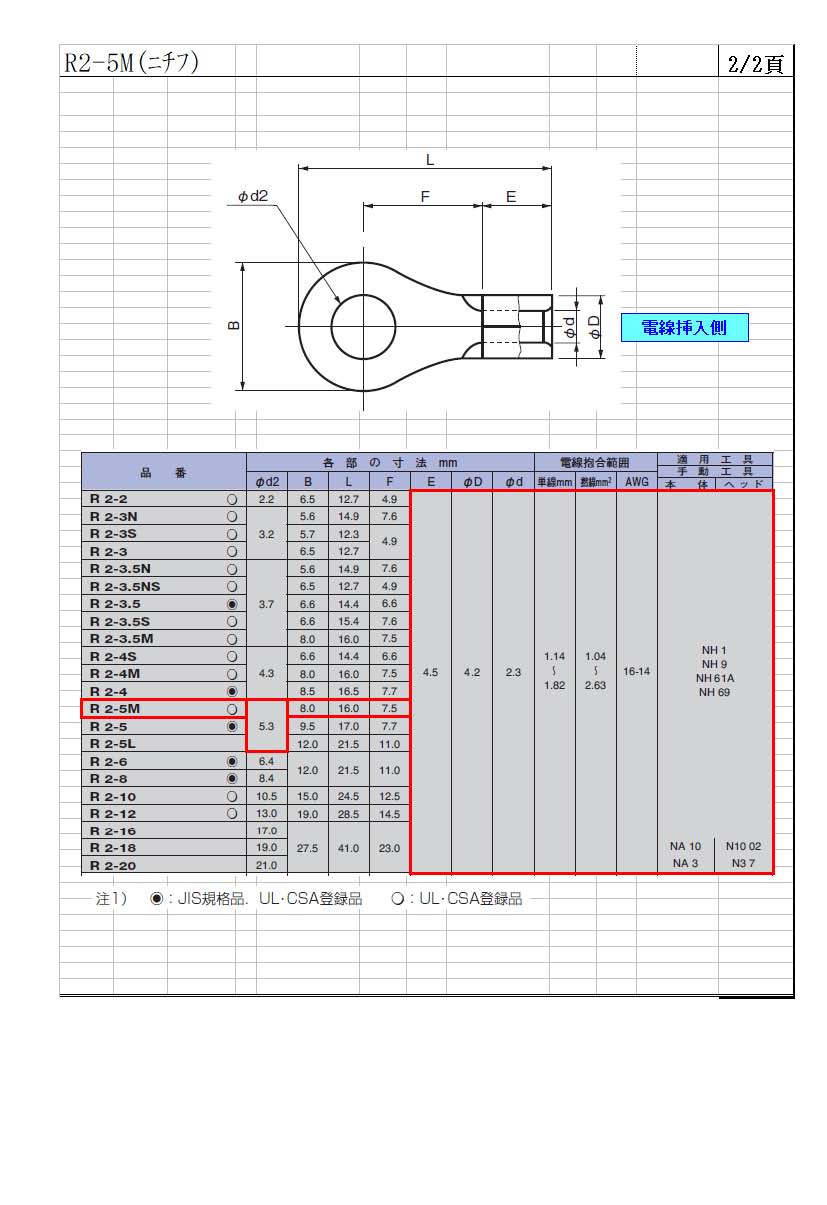Screen dimensions: 827x1205
Task: Select the "R 2-3.5M" part number
Action: click(x=121, y=639)
